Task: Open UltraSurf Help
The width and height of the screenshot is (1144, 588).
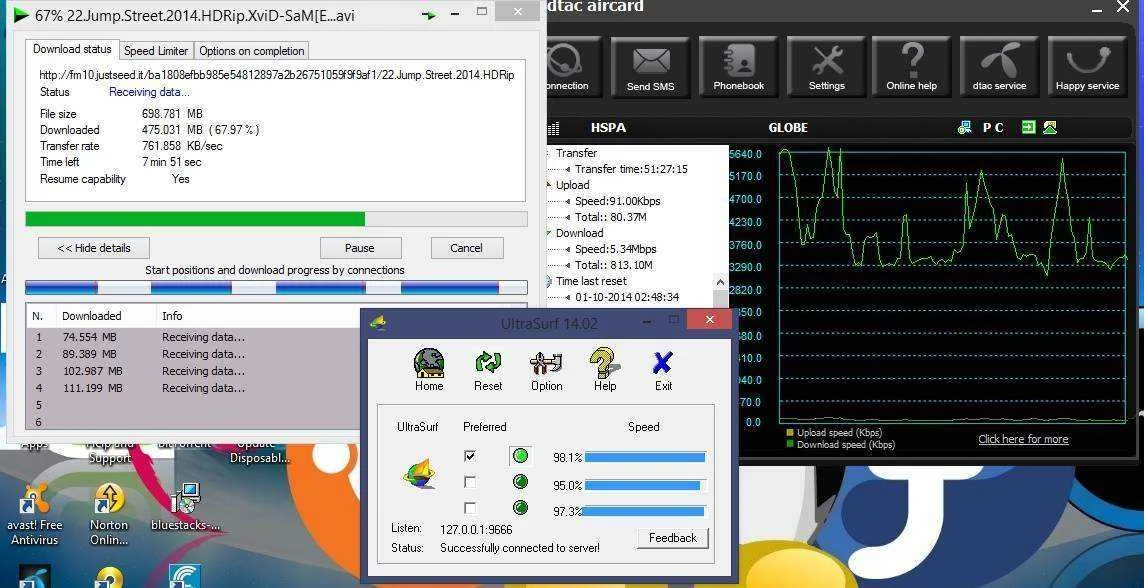Action: coord(605,370)
